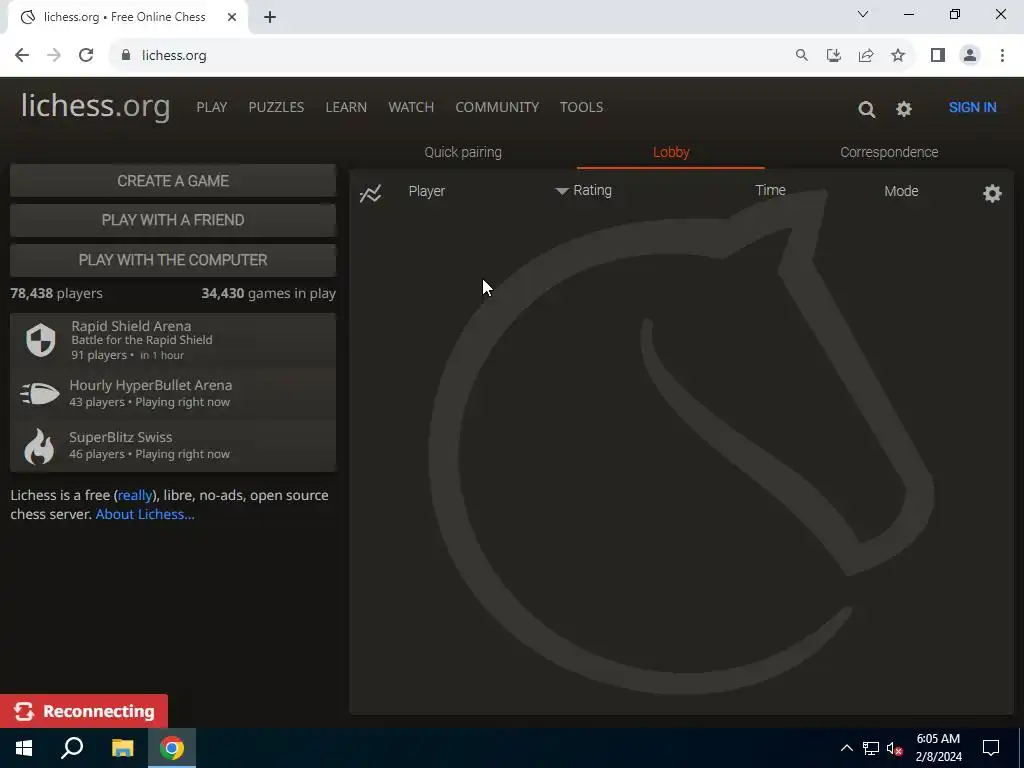Viewport: 1024px width, 768px height.
Task: Open Chrome tab search dropdown chevron
Action: coord(863,14)
